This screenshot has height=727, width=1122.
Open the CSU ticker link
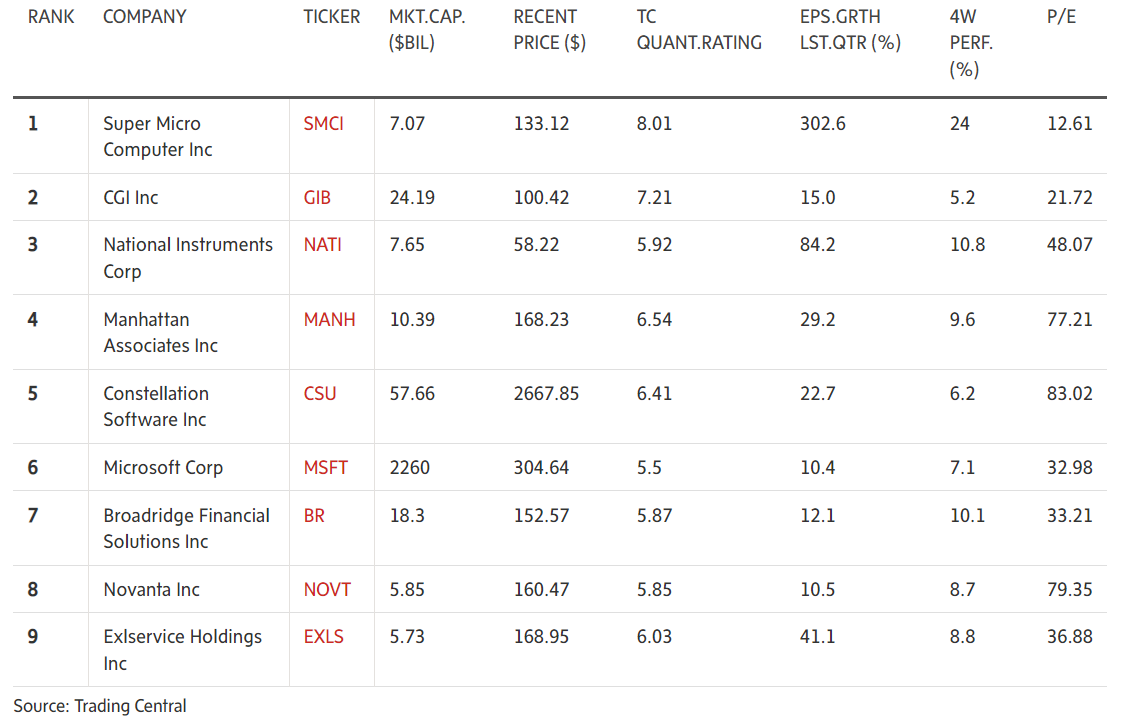point(320,394)
